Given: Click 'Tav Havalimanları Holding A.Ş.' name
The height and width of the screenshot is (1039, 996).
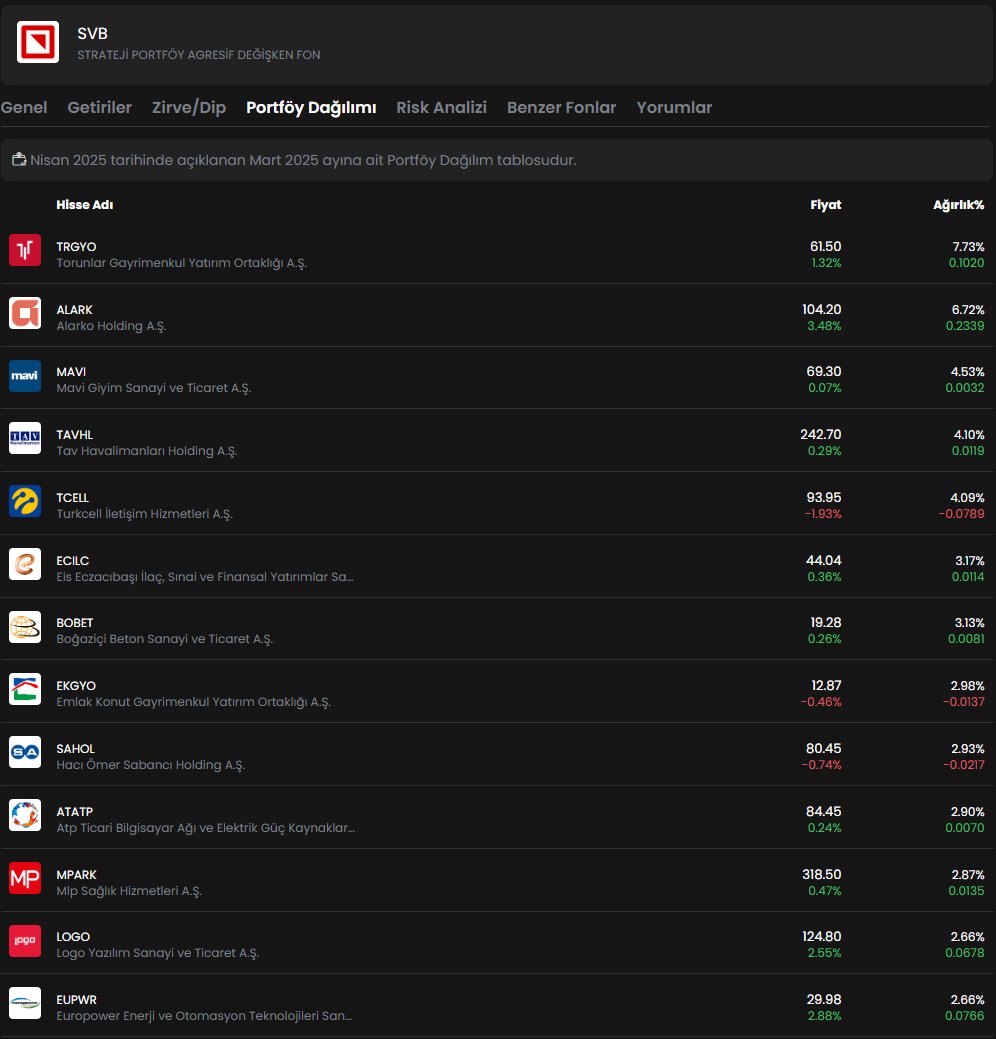Looking at the screenshot, I should pos(146,451).
